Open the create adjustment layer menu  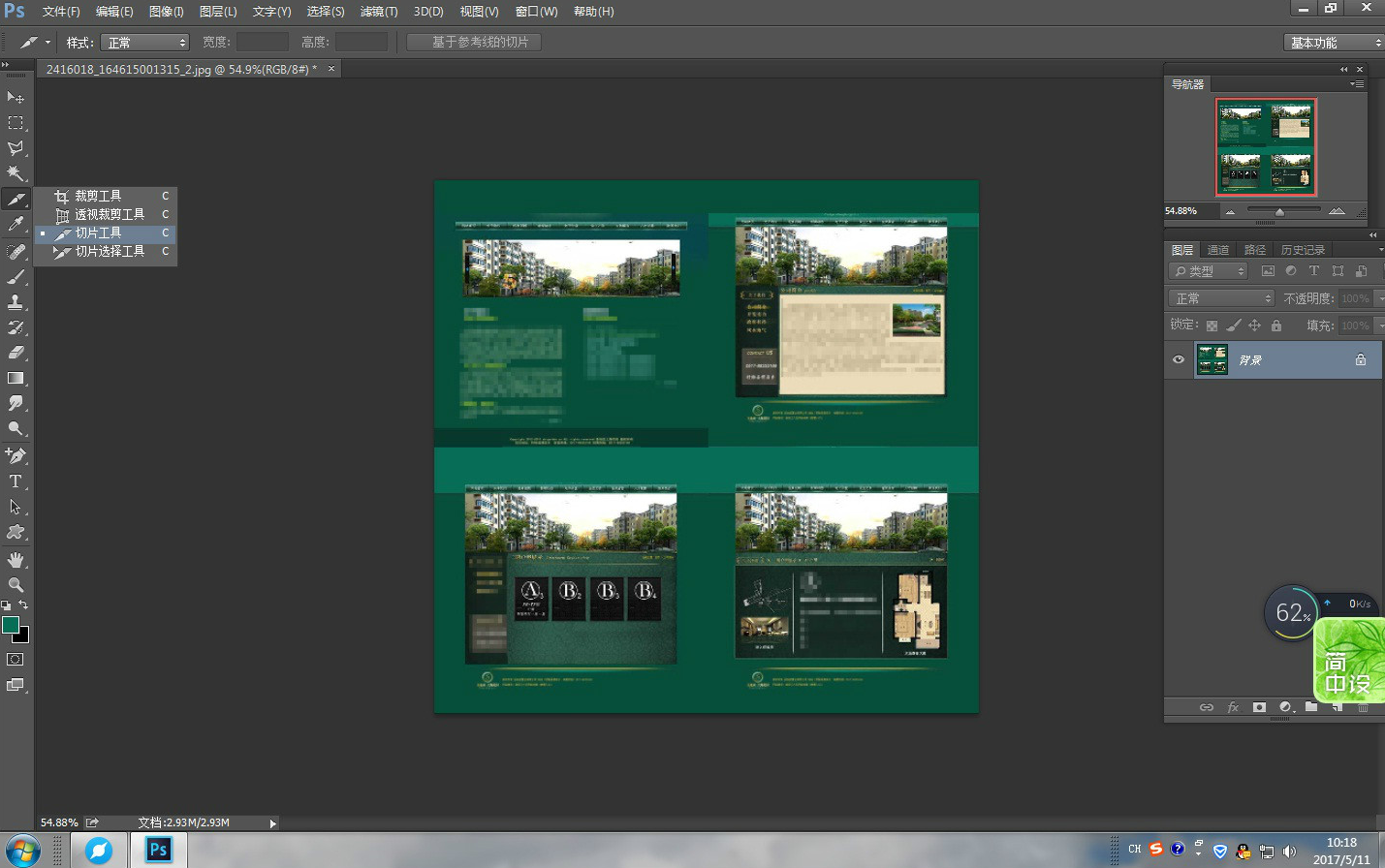(1285, 707)
